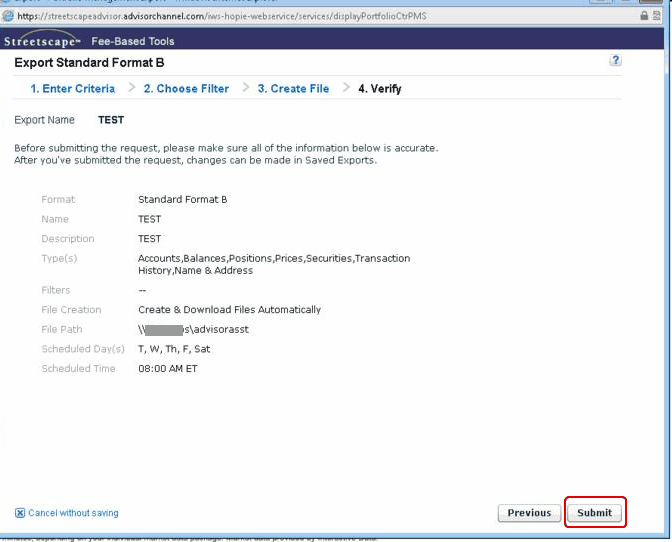Screen dimensions: 672x542
Task: Cancel without saving link
Action: [x=73, y=513]
